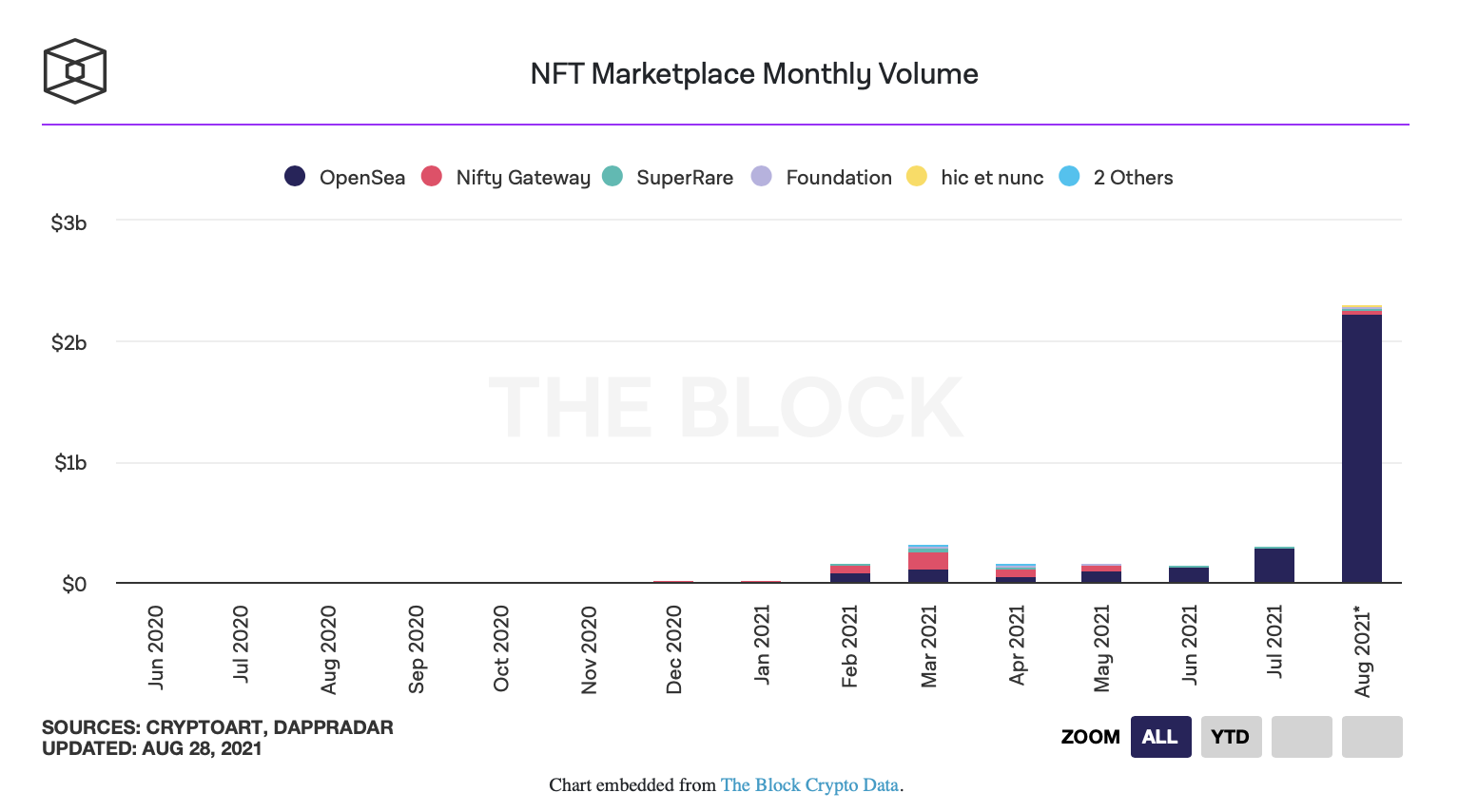Hide the SuperRare series via legend

pyautogui.click(x=613, y=177)
